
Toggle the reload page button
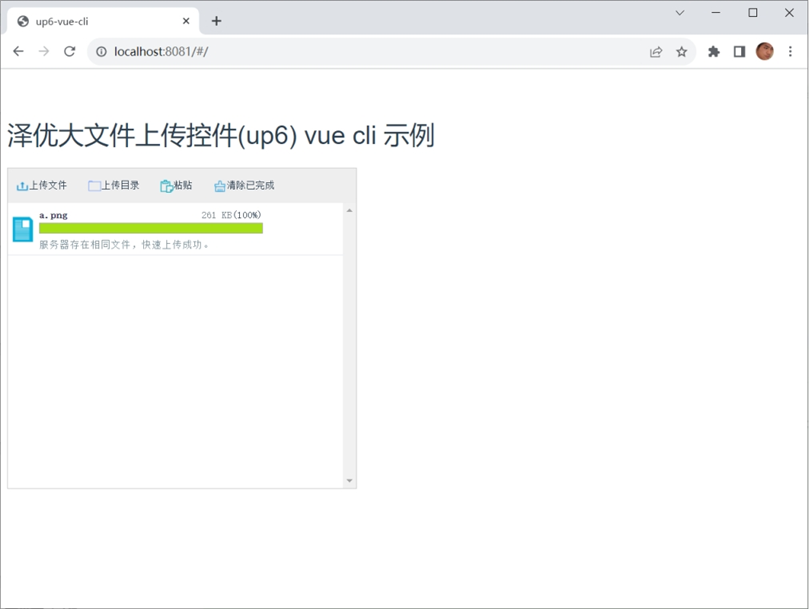point(68,51)
